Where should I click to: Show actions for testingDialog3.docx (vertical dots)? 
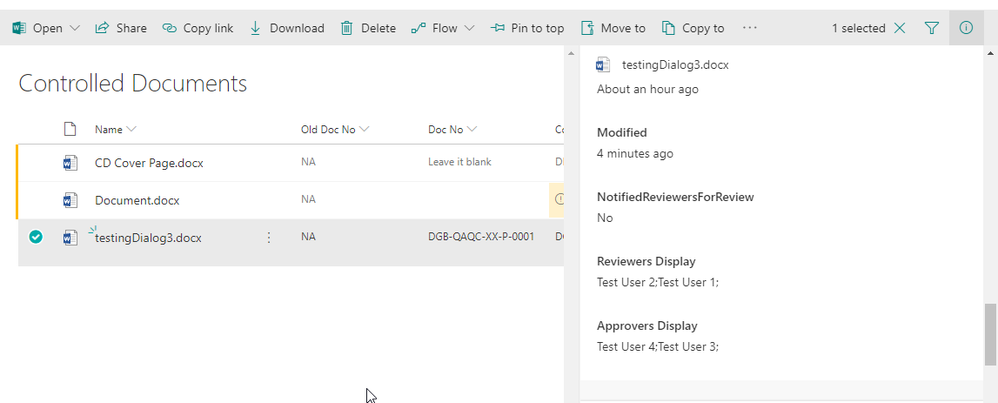click(269, 237)
